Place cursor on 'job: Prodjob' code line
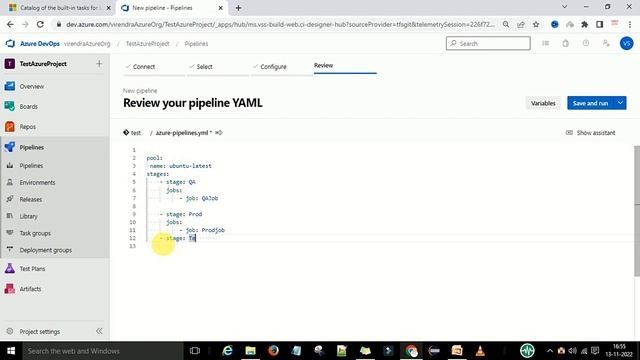This screenshot has width=640, height=360. click(205, 230)
